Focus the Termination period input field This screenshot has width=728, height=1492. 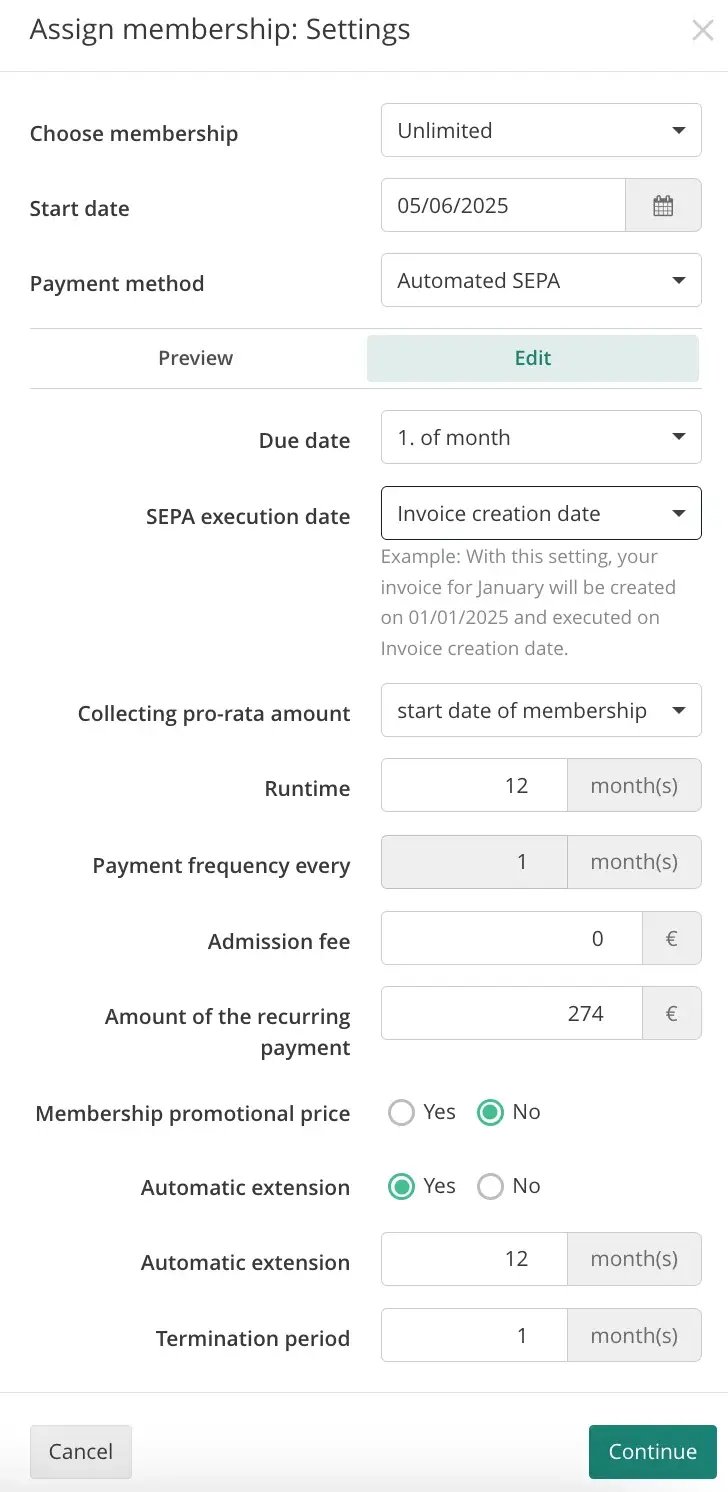click(474, 1335)
